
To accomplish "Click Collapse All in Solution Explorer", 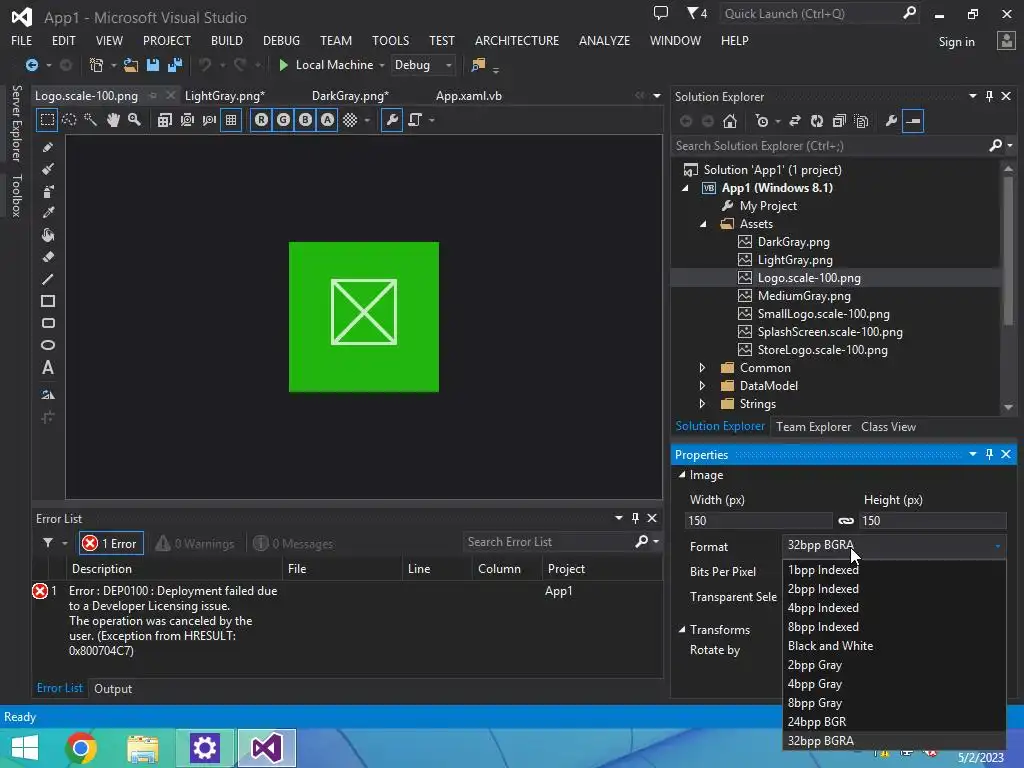I will tap(839, 121).
